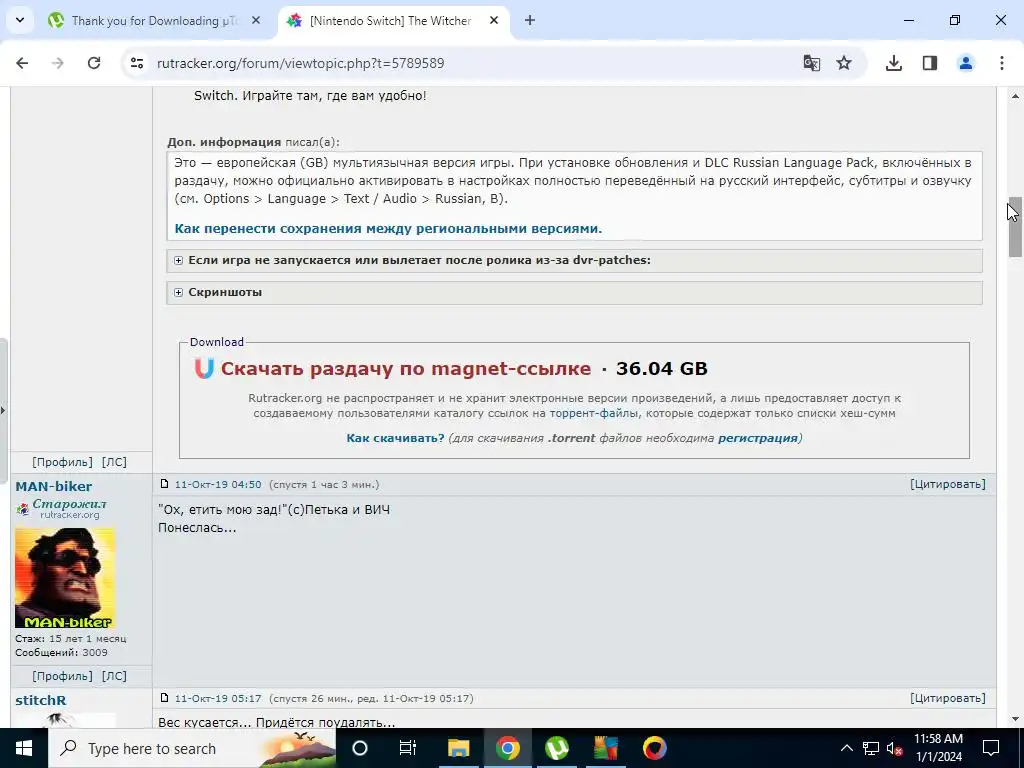Open the Chrome profile avatar
Screen dimensions: 1024x768
click(x=965, y=63)
